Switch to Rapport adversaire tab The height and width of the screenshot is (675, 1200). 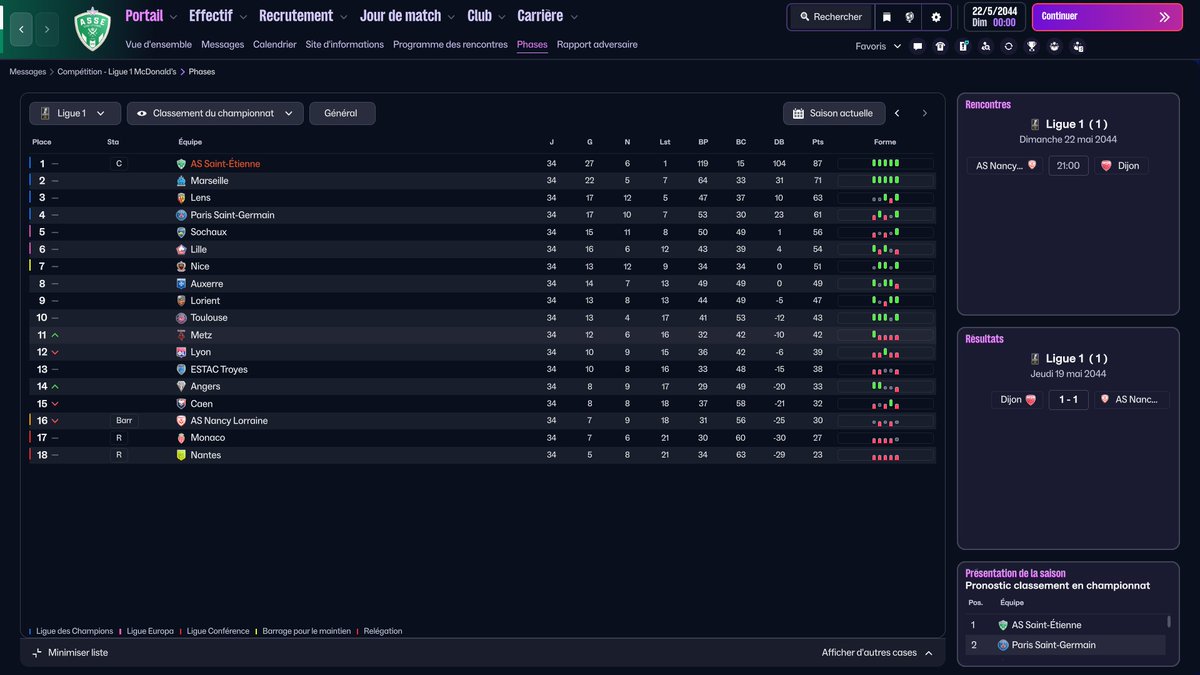597,45
